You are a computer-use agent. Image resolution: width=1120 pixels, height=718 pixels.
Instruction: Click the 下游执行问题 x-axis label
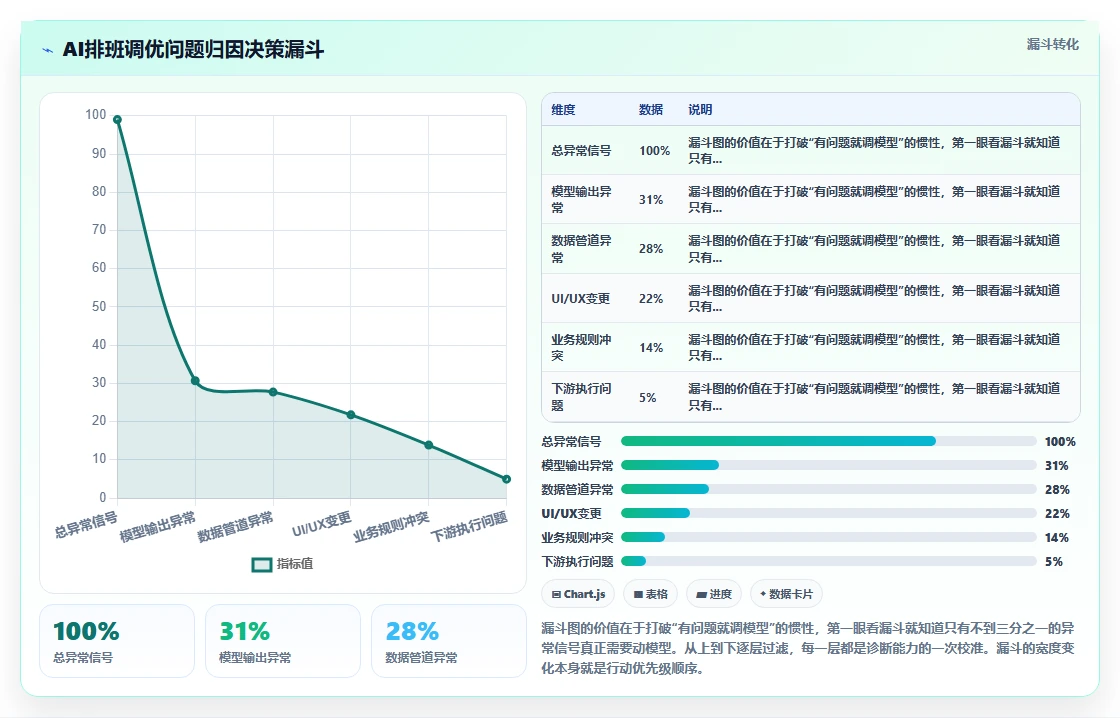[x=469, y=527]
